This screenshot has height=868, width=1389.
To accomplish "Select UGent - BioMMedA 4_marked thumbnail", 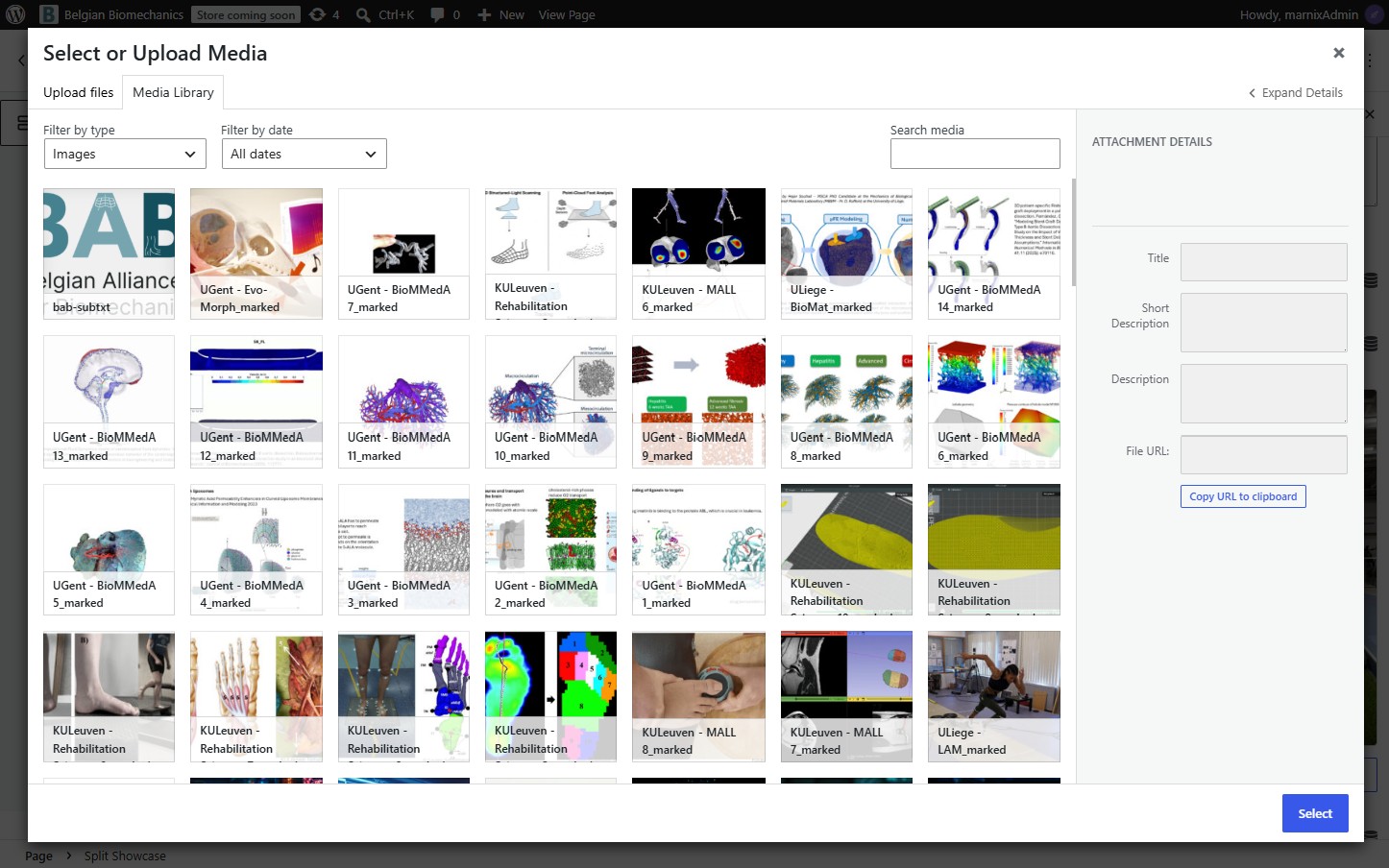I will [256, 549].
